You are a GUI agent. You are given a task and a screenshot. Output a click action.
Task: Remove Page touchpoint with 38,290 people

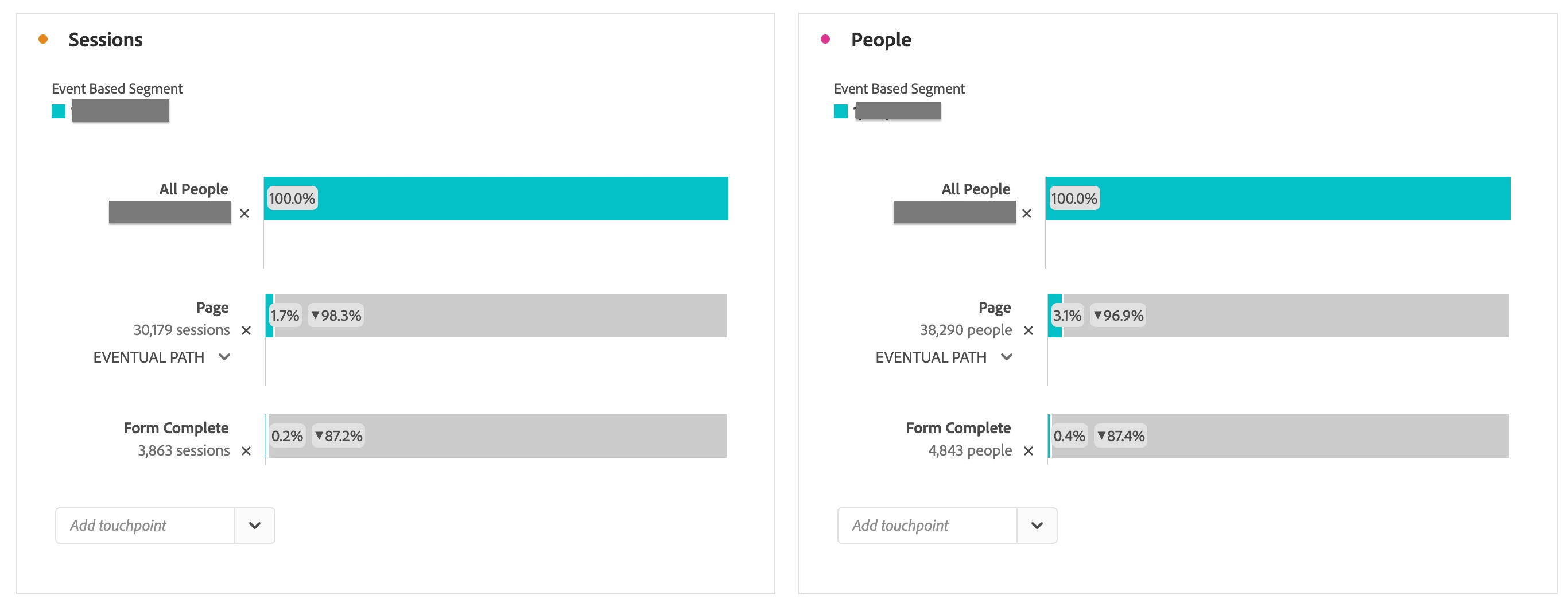(x=1028, y=330)
